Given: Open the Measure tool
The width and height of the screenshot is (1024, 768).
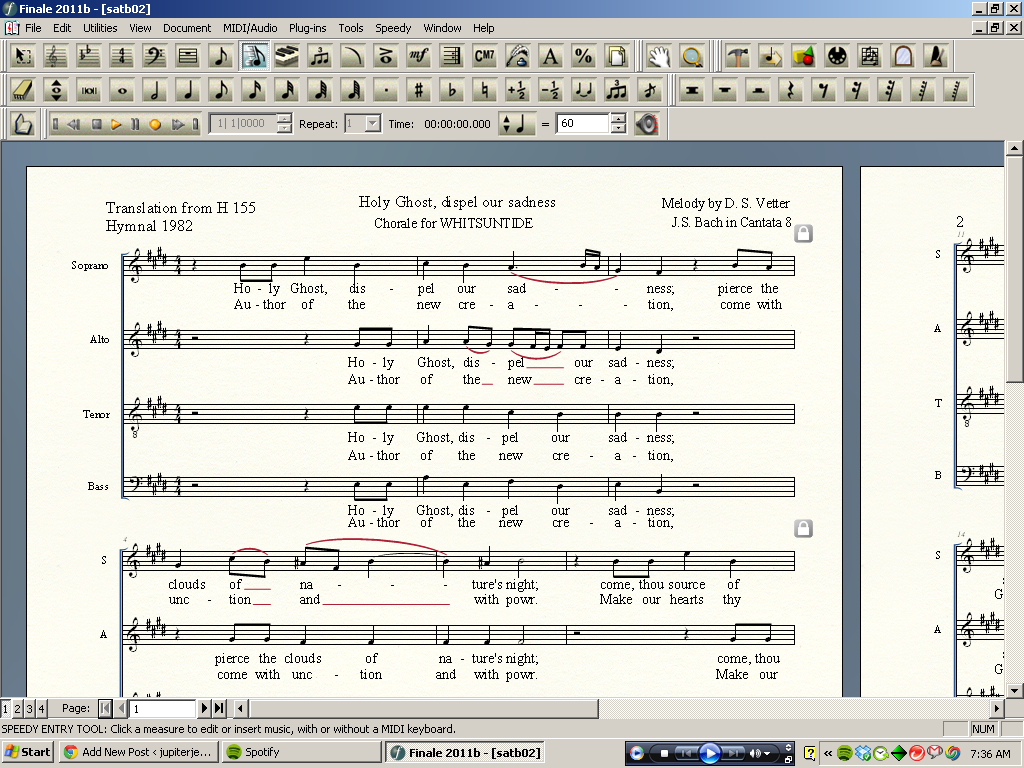Looking at the screenshot, I should click(x=187, y=56).
